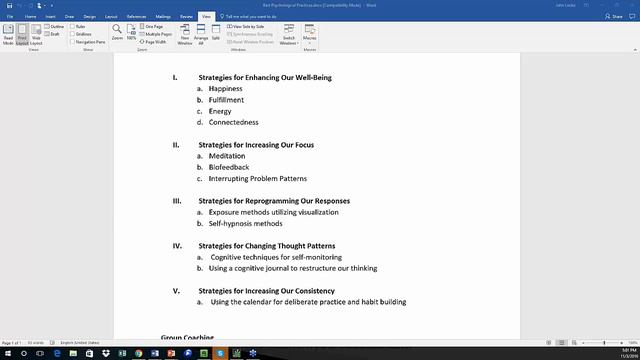Switch to Outline view
The width and height of the screenshot is (640, 360).
click(54, 27)
